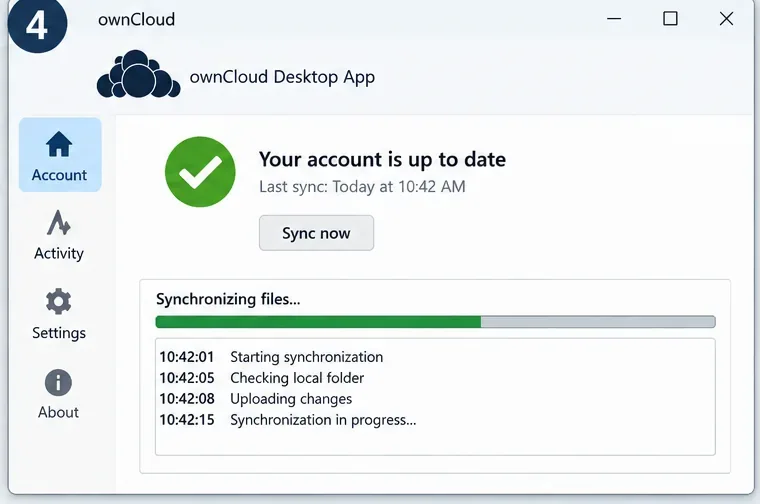The image size is (760, 504).
Task: Select the About label in sidebar
Action: point(58,412)
